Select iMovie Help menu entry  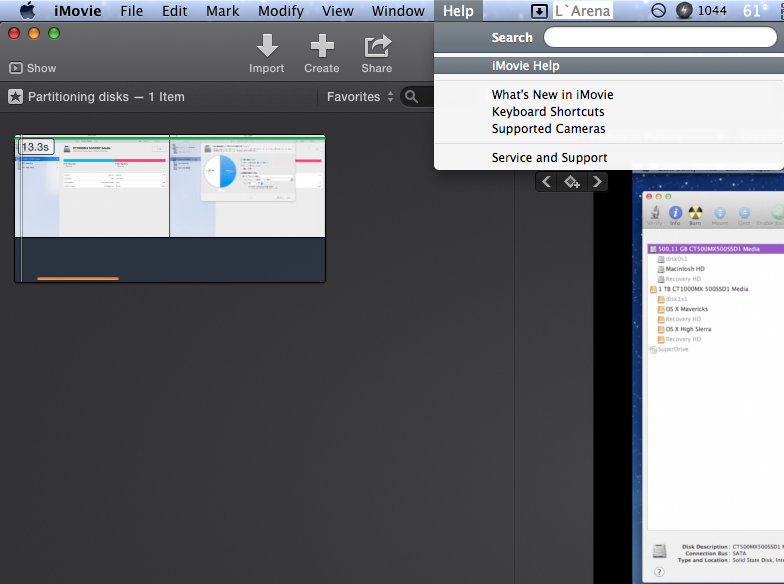point(609,66)
